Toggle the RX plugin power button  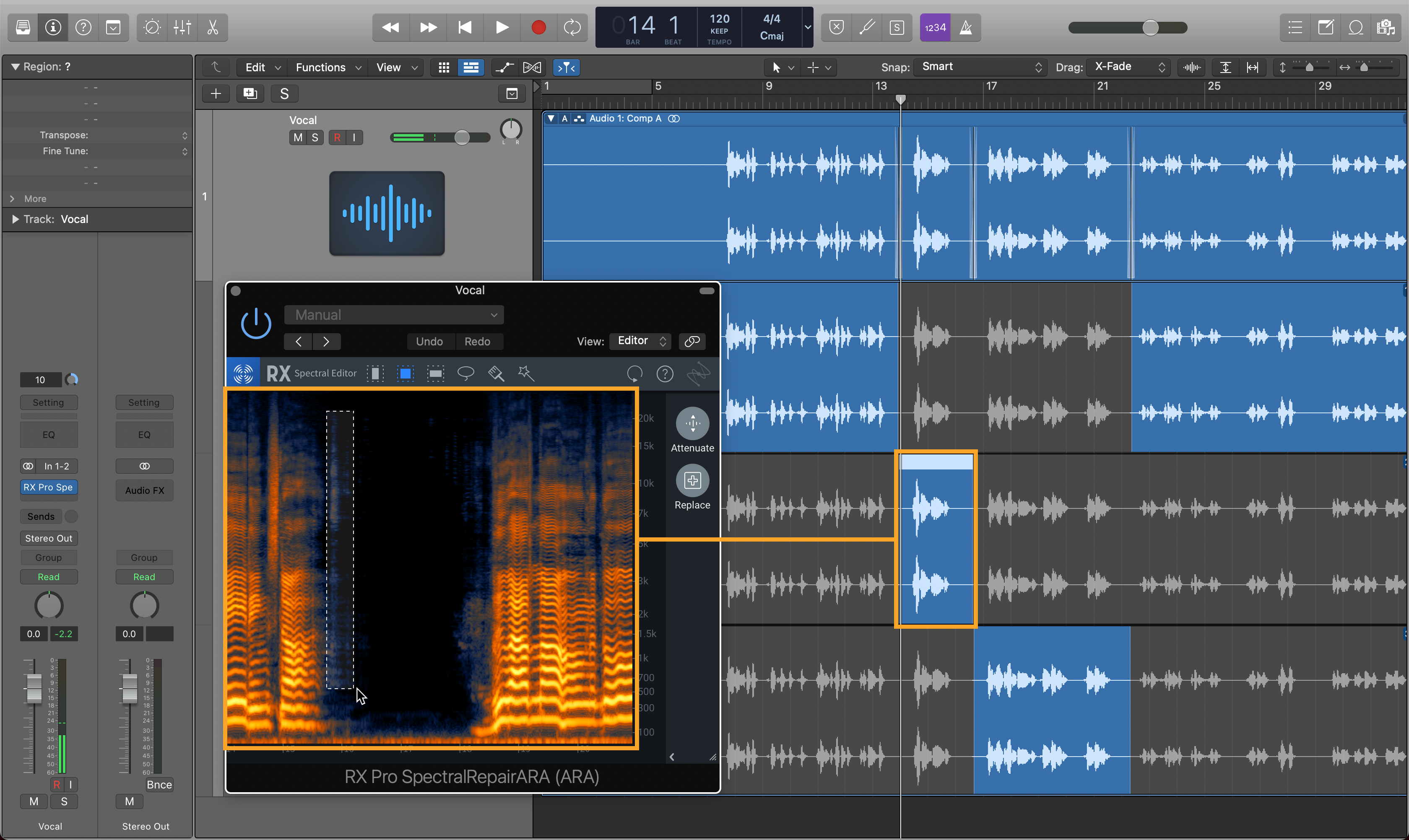[256, 324]
